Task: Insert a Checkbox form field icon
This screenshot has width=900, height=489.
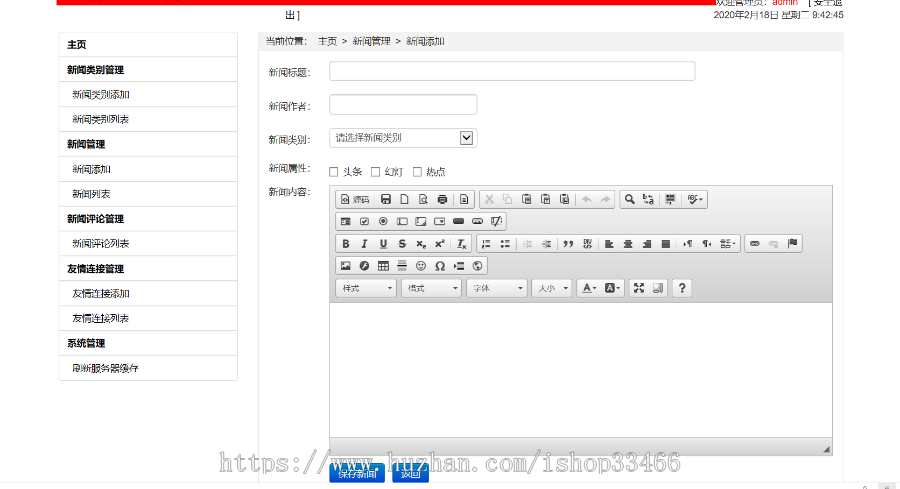Action: coord(364,222)
